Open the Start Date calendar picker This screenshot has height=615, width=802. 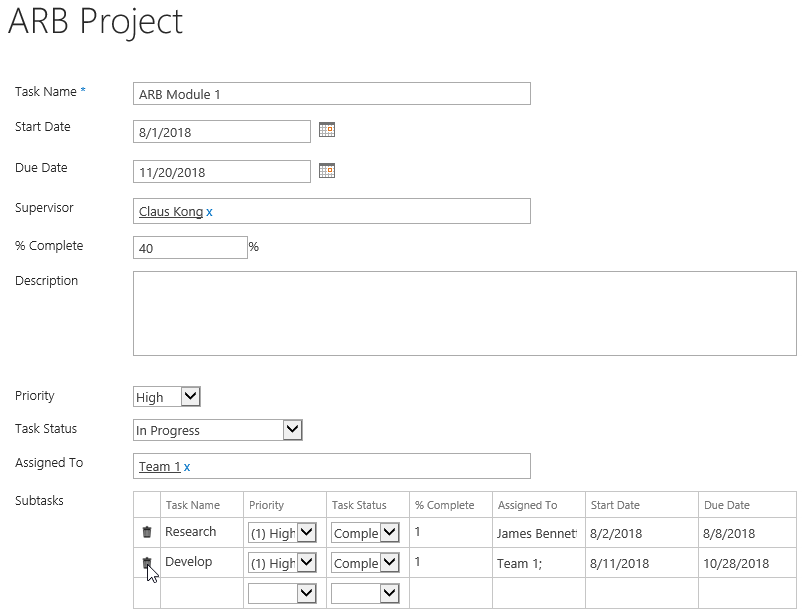click(x=327, y=130)
